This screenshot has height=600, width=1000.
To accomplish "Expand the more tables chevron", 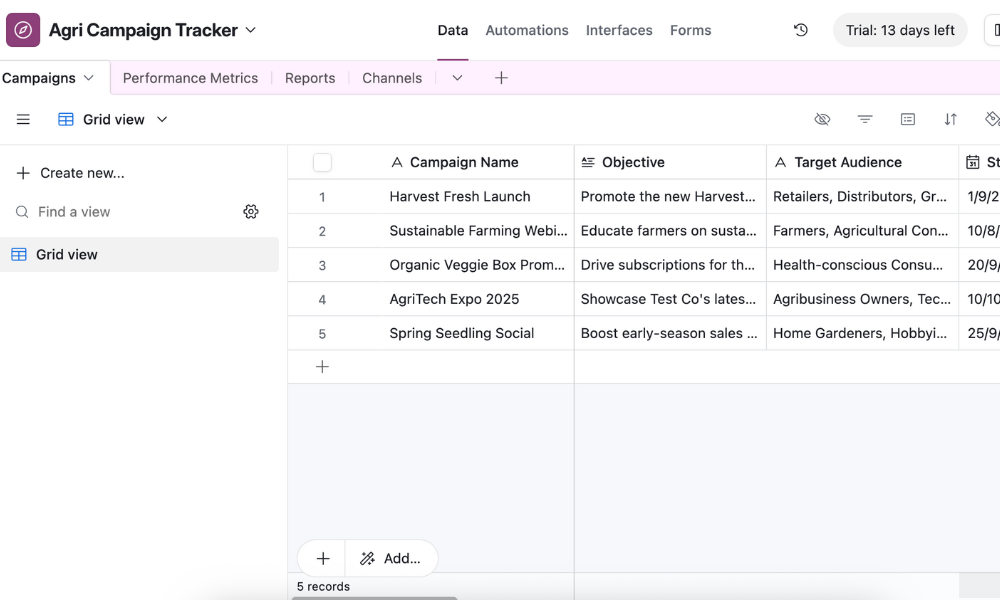I will 457,78.
